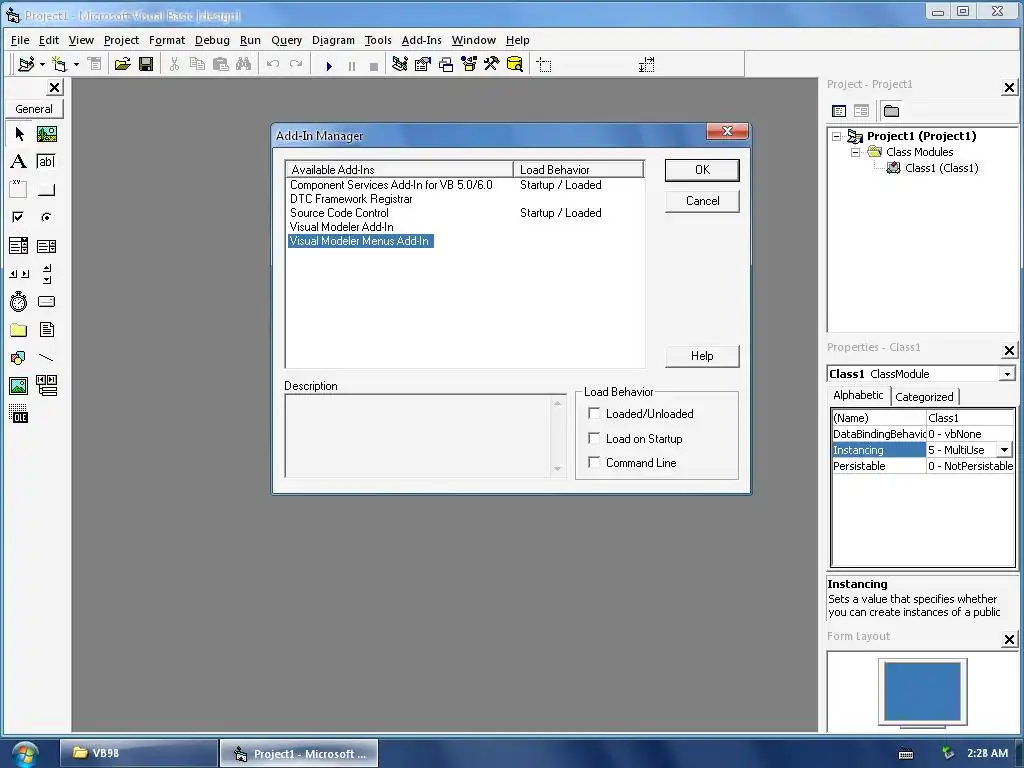
Task: Click the (Name) property value Class1
Action: pos(970,418)
